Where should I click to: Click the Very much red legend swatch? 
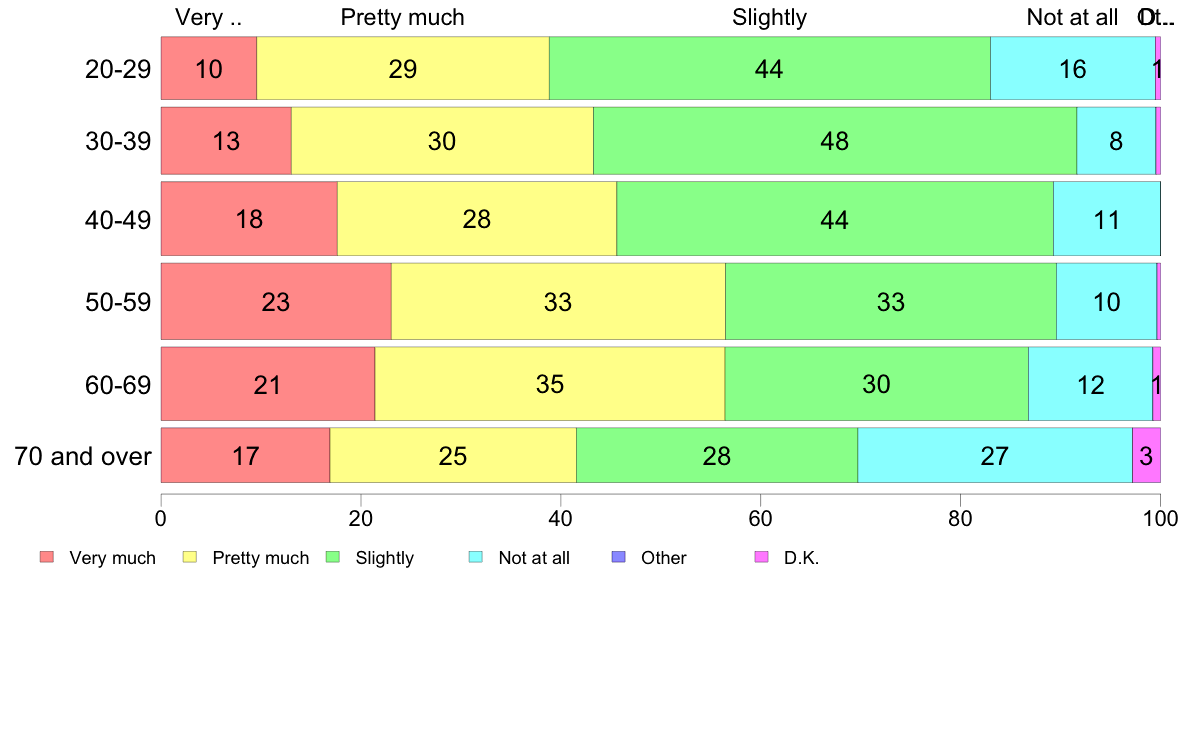click(x=47, y=557)
